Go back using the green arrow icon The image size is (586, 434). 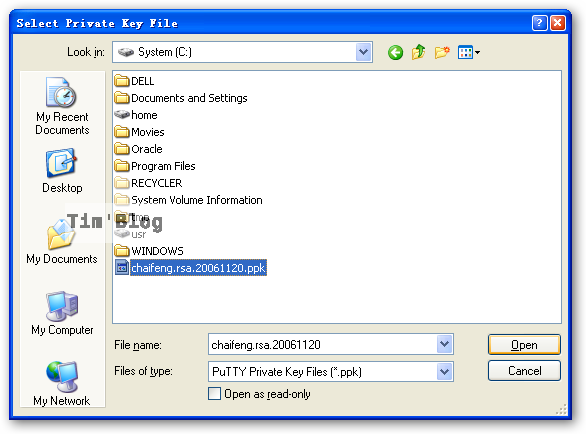pos(395,52)
